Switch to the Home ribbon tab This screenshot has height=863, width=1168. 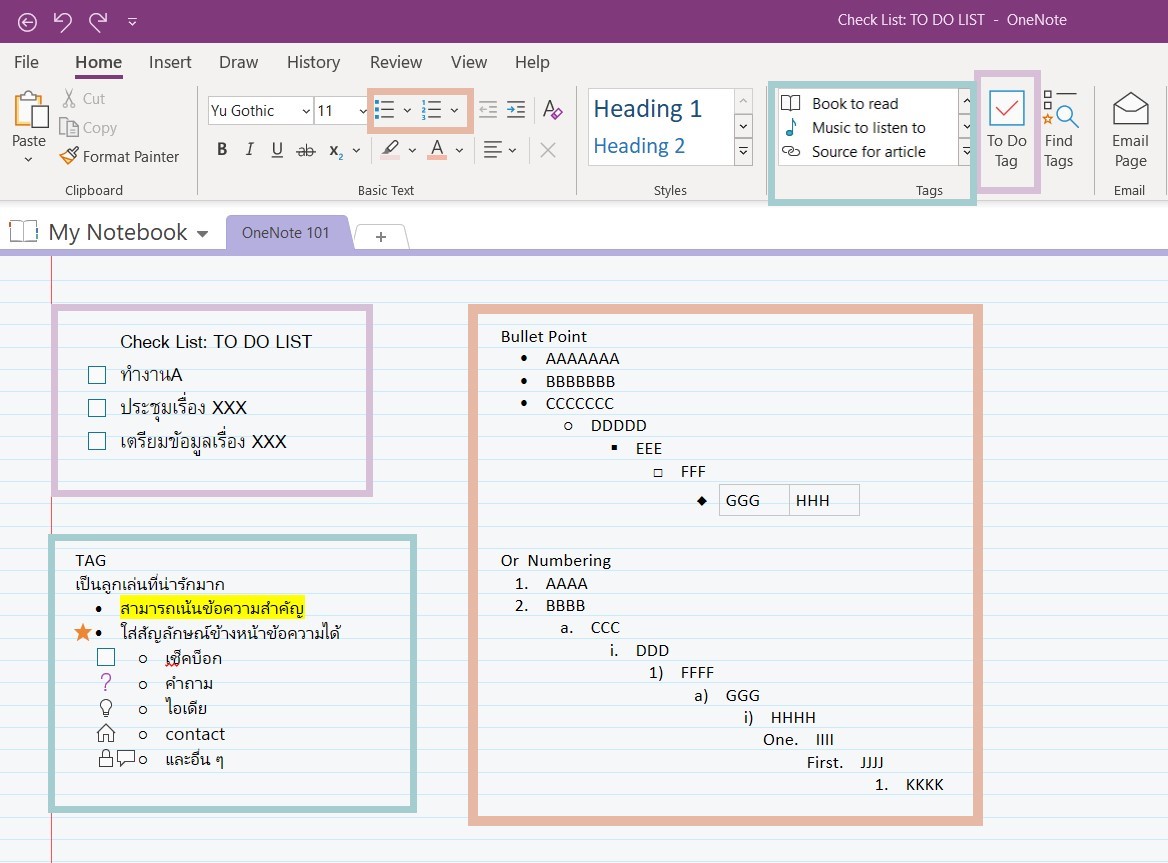pos(98,62)
